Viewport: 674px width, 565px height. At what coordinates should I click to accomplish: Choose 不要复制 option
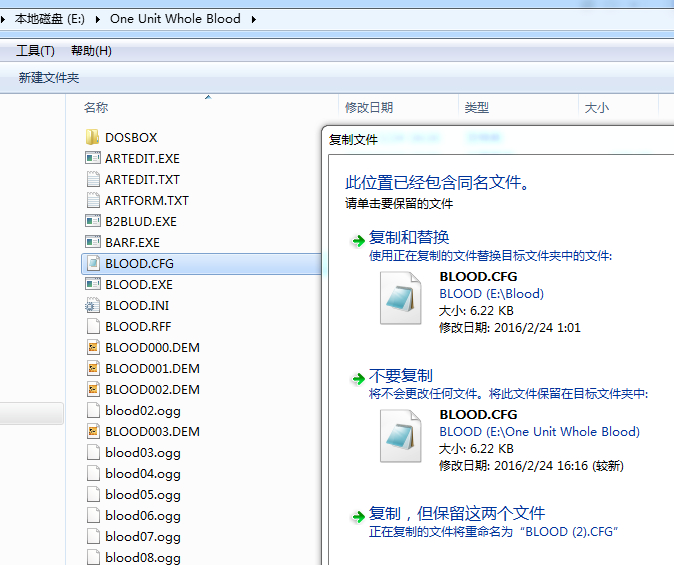(x=401, y=375)
